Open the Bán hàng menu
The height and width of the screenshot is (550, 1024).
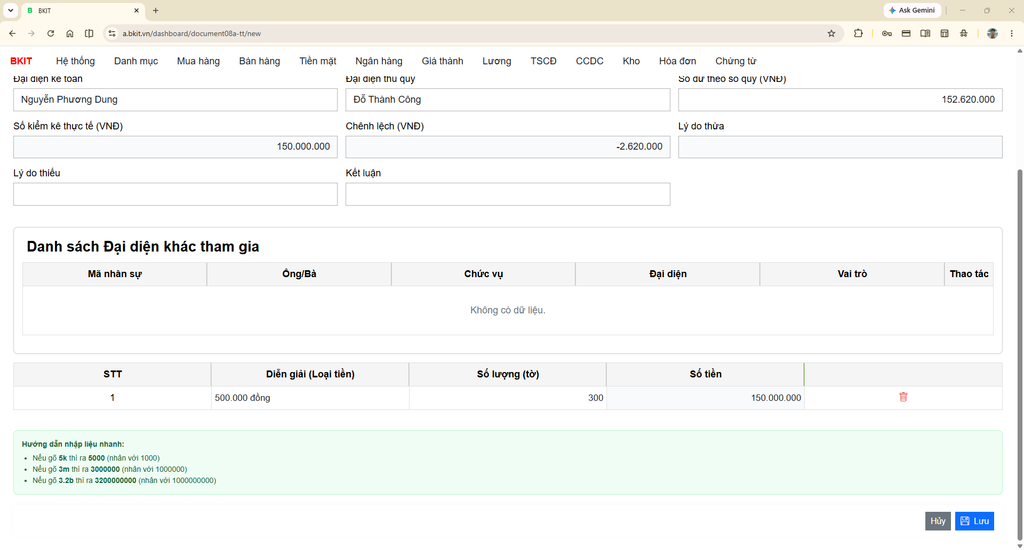click(x=259, y=61)
